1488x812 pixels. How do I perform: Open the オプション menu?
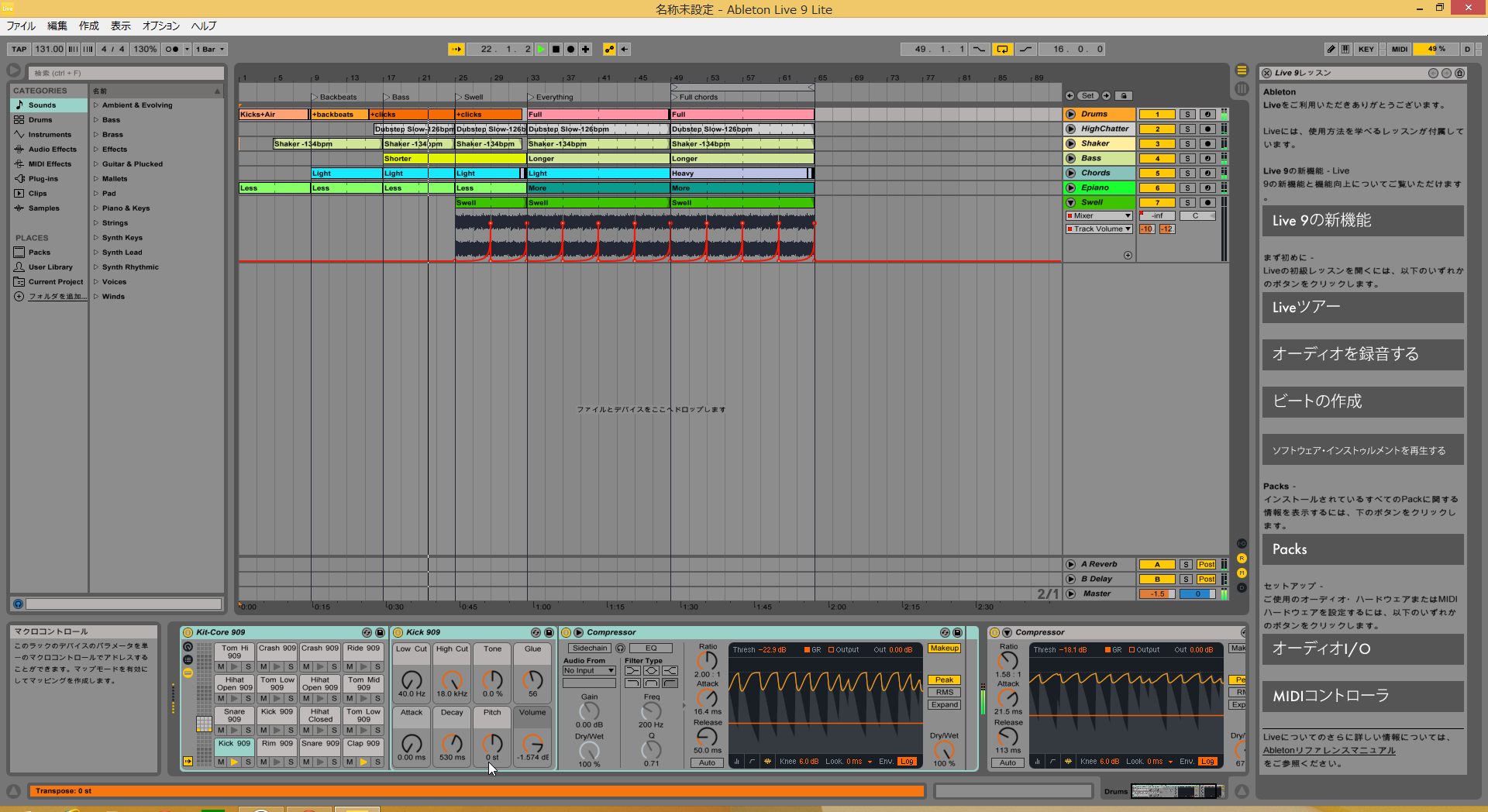click(161, 26)
